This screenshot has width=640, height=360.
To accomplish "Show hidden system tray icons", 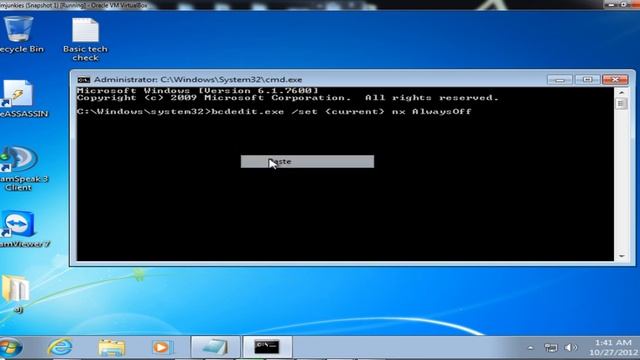I will tap(530, 348).
